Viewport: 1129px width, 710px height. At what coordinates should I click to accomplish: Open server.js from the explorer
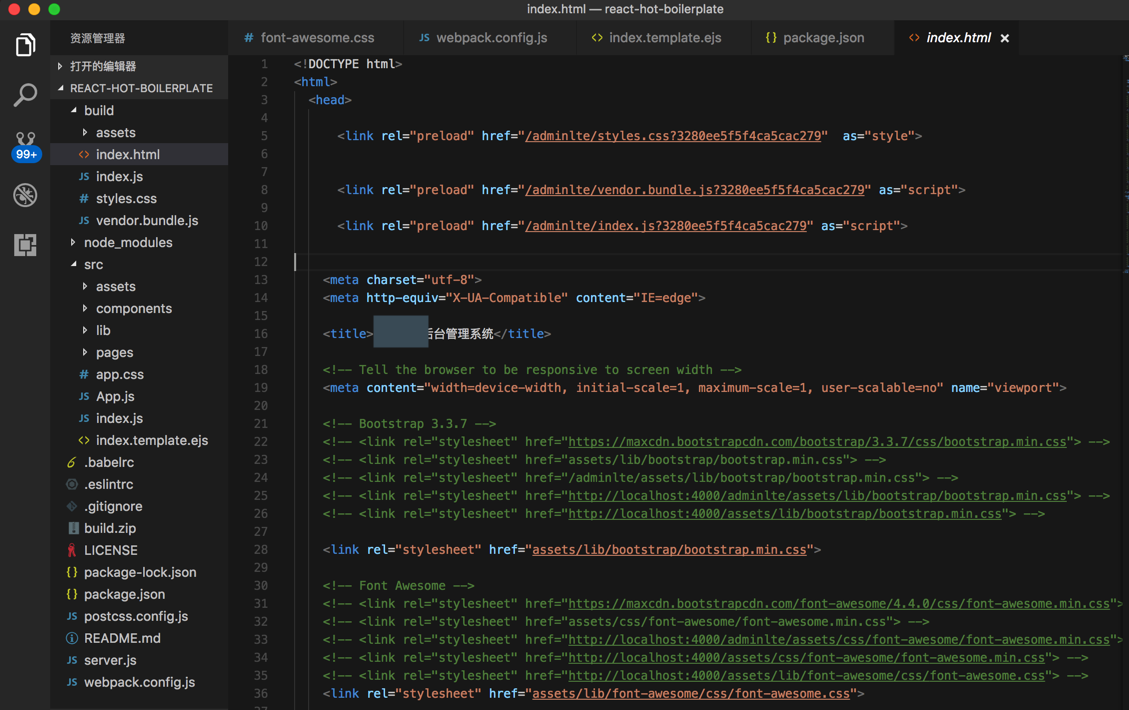(x=110, y=660)
